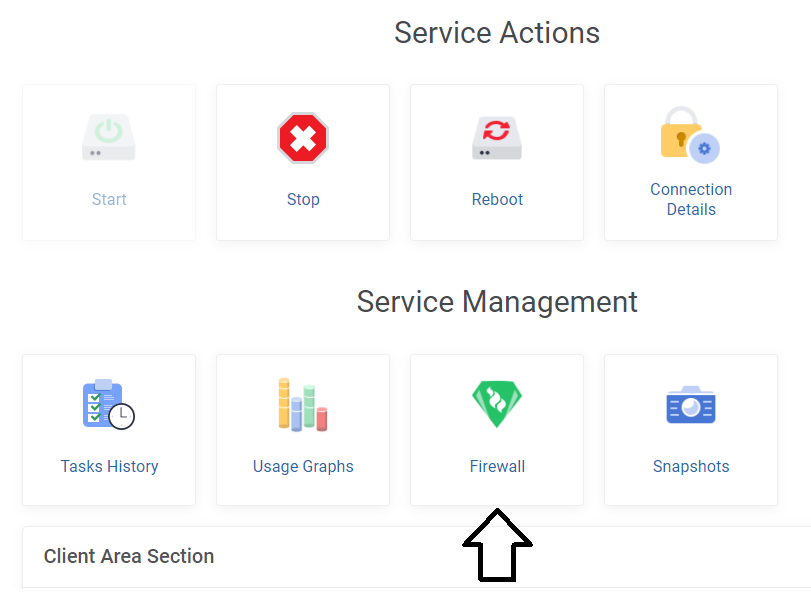This screenshot has width=811, height=608.
Task: Click the Service Actions heading
Action: (497, 33)
